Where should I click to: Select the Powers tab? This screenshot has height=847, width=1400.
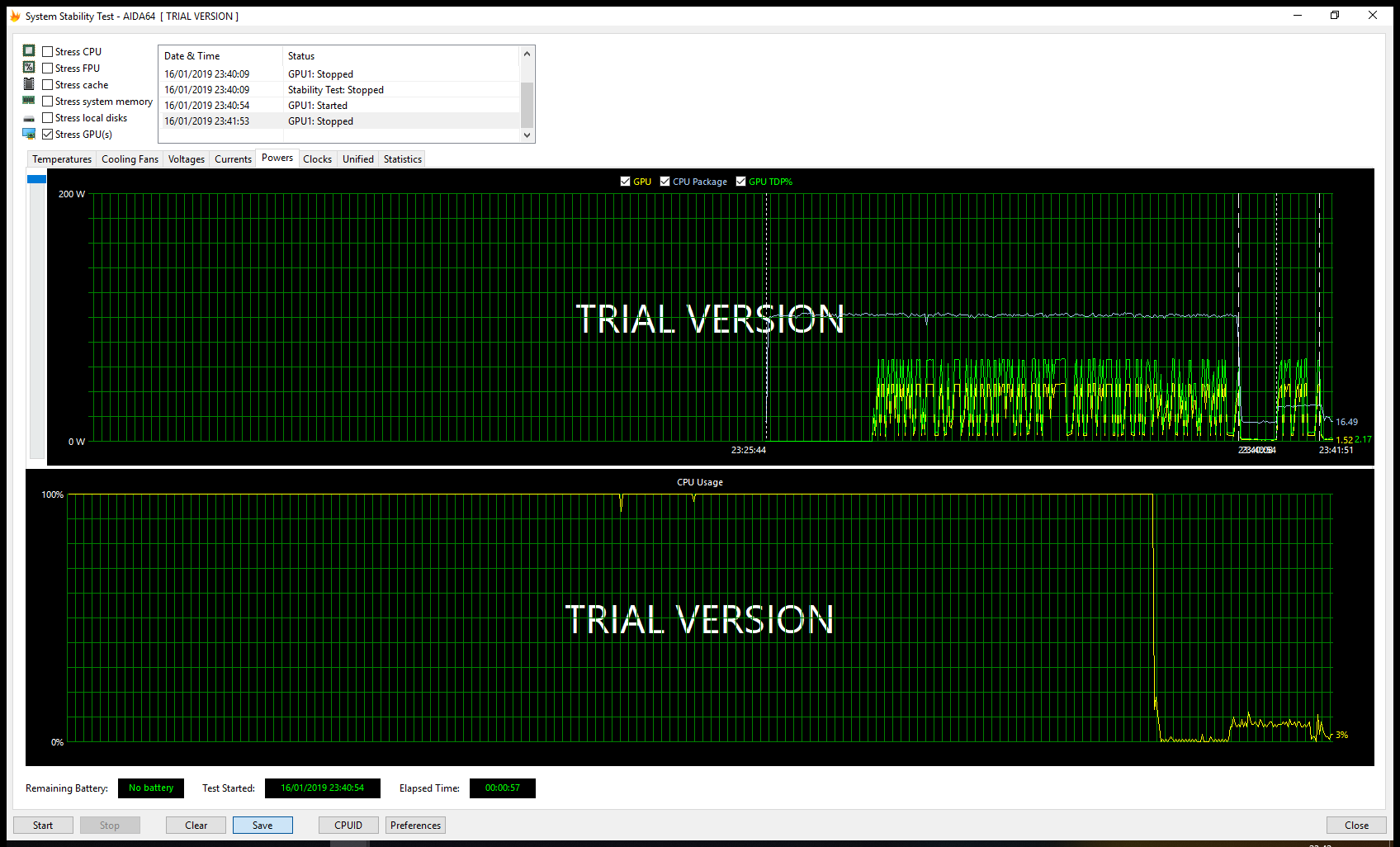277,158
